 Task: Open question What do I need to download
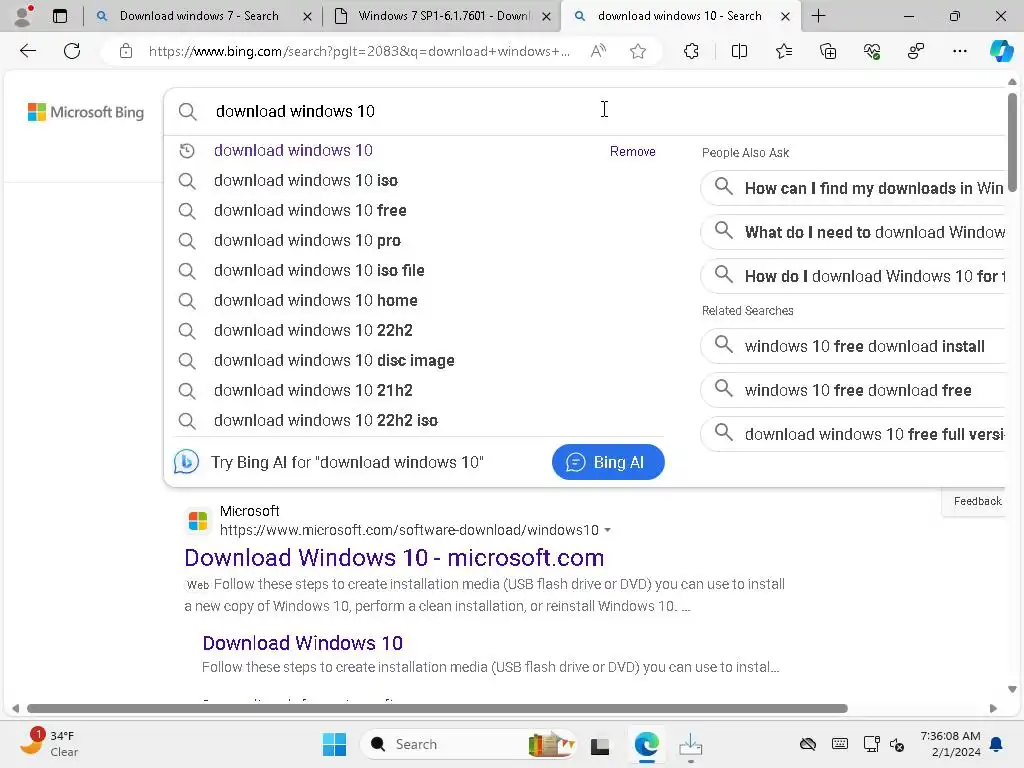coord(853,232)
